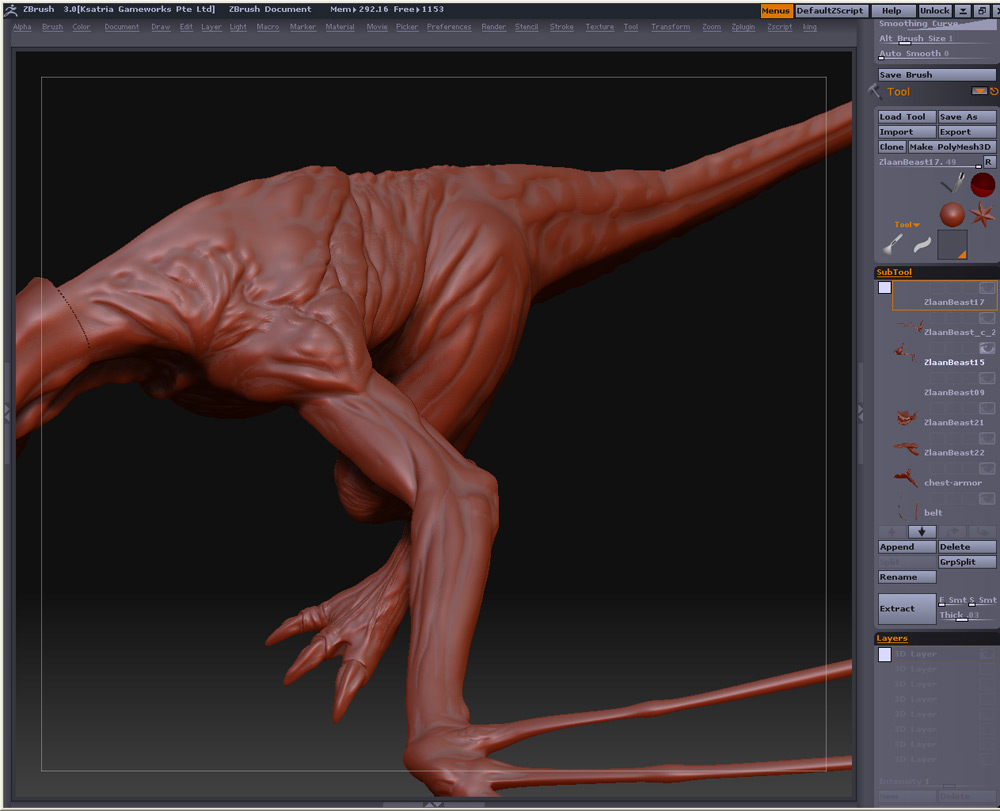Select the ZlaanBeast22 subtool thumbnail
The image size is (1000, 811).
[906, 448]
